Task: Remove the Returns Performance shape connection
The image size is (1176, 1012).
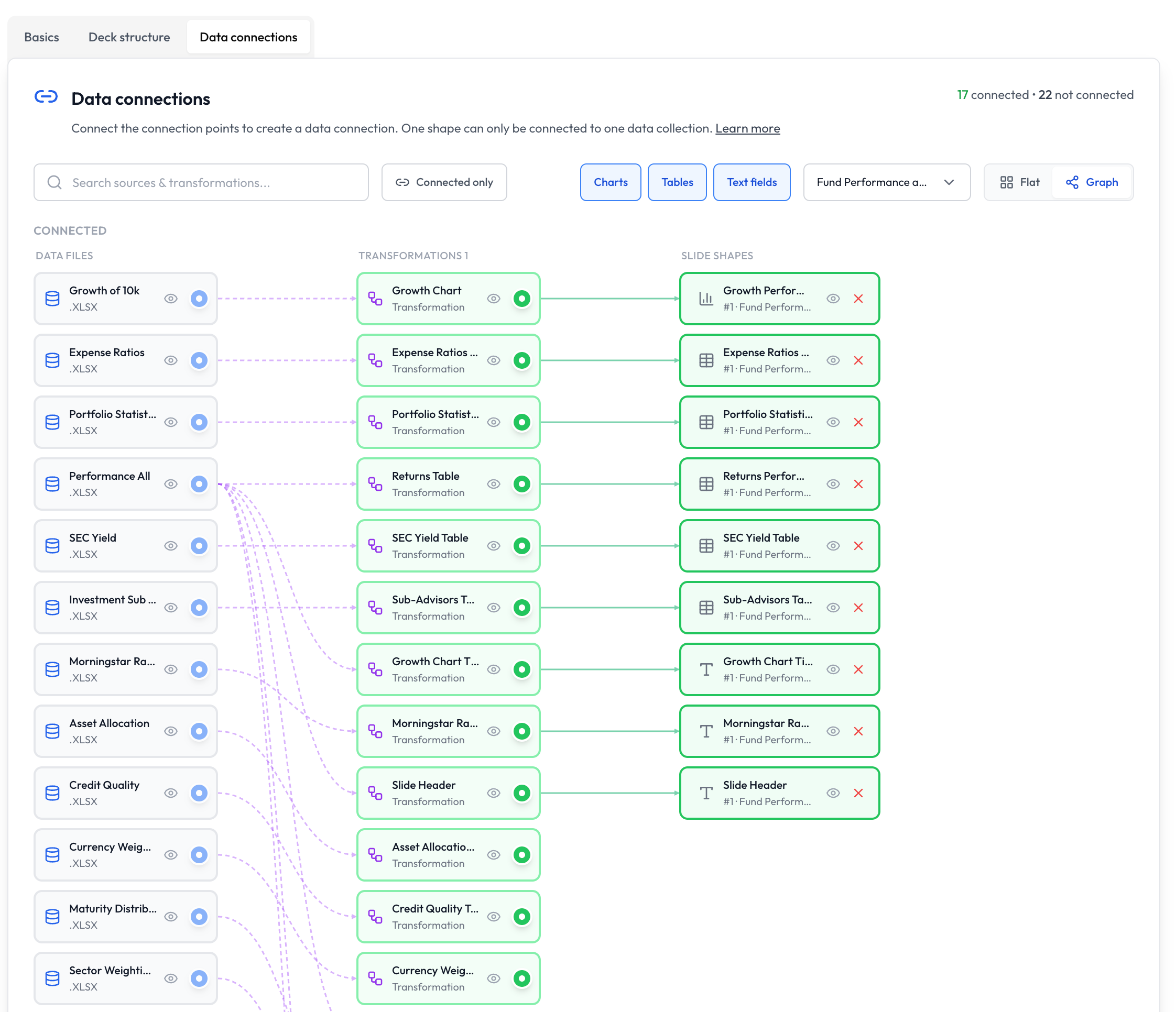Action: tap(858, 484)
